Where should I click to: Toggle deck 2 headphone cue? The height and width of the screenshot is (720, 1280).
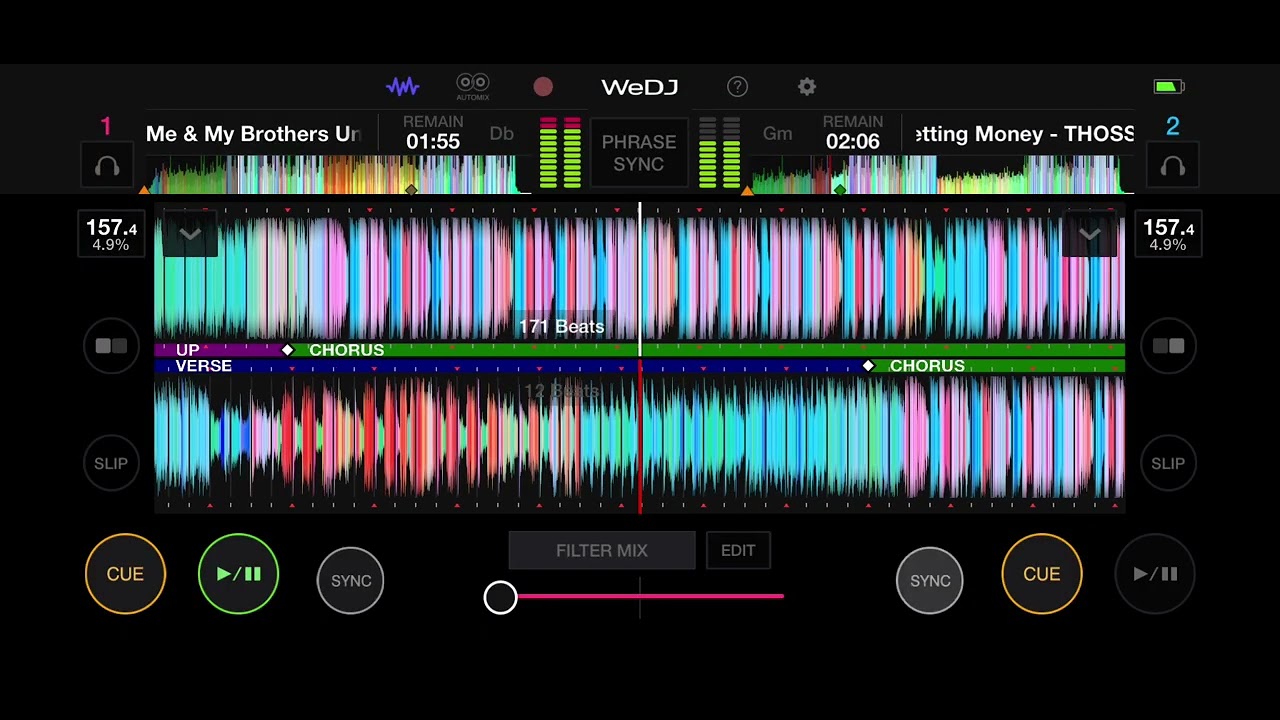click(1173, 167)
